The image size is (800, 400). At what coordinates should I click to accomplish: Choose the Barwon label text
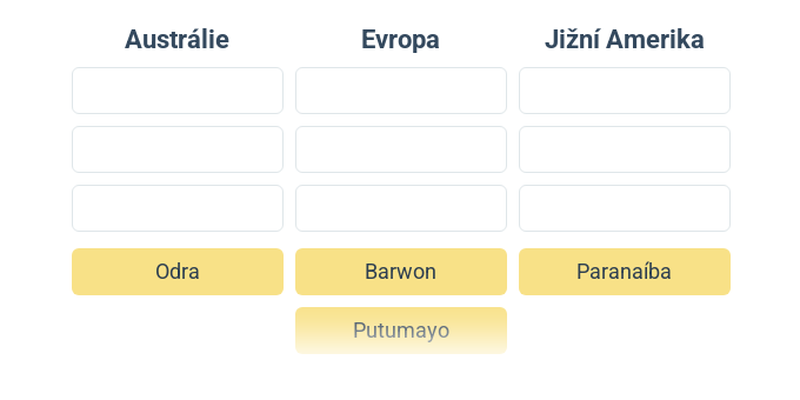pos(401,271)
